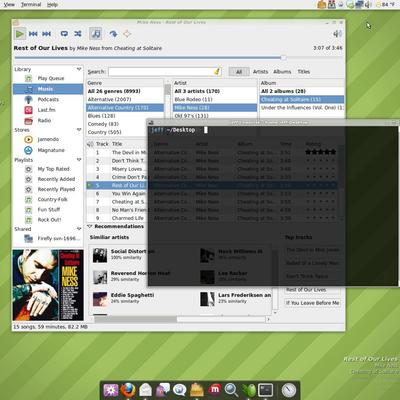Click Rest of Our Lives in Top tracks
400x400 pixels.
[x=312, y=290]
